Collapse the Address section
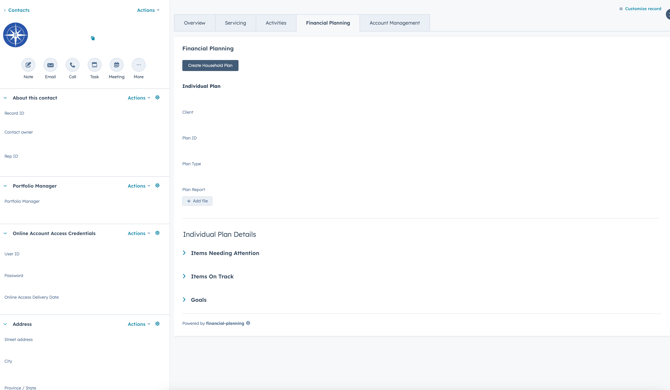The height and width of the screenshot is (390, 670). pyautogui.click(x=5, y=324)
